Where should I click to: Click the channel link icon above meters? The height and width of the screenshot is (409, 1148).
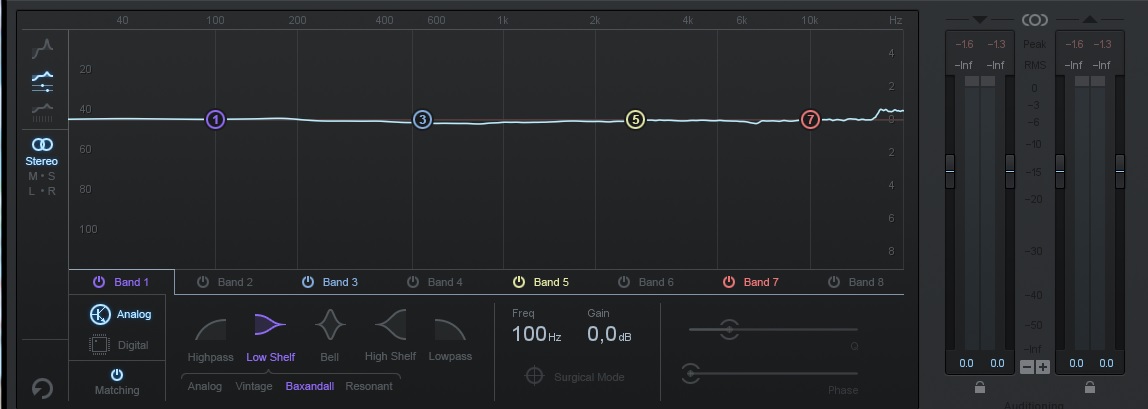coord(1034,20)
